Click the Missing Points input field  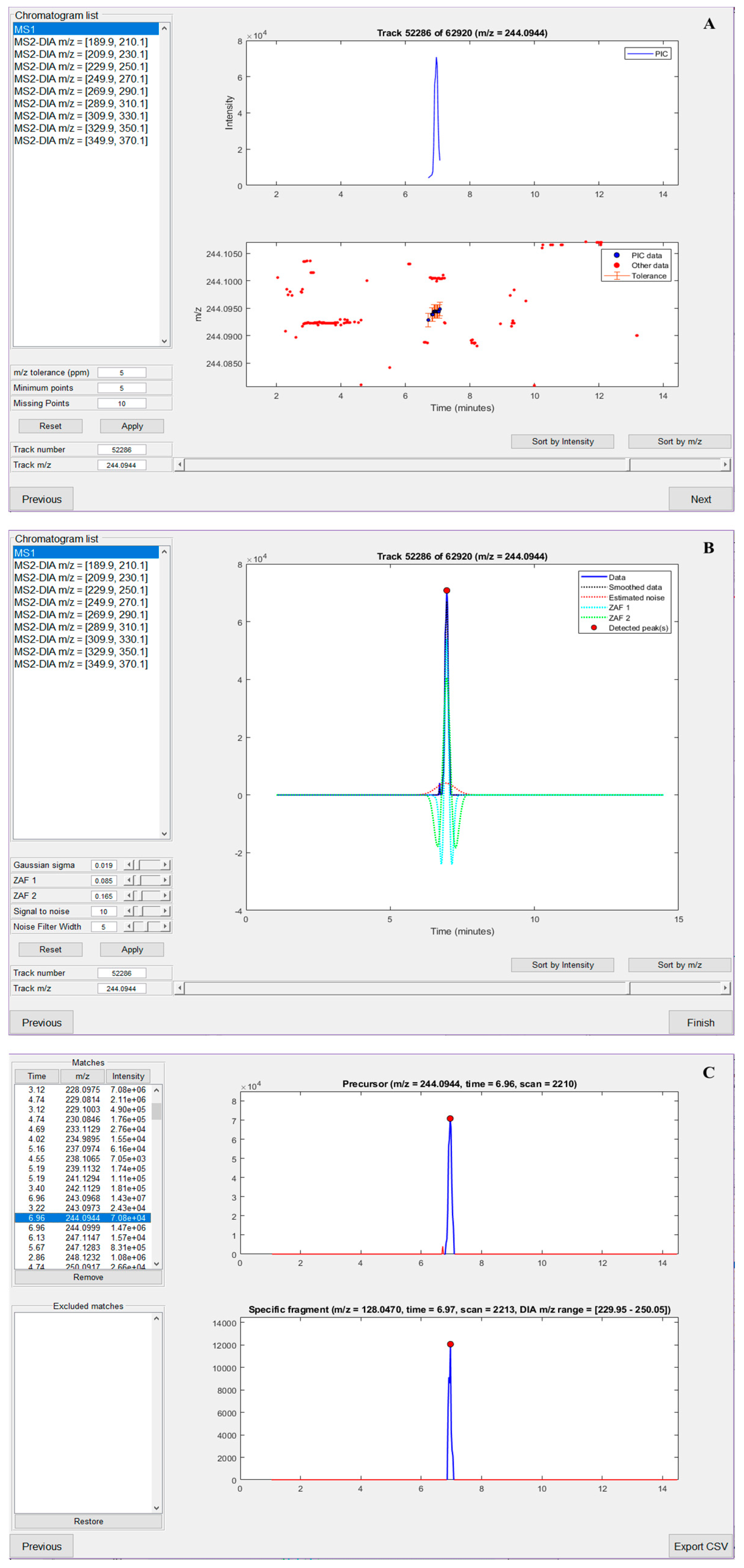click(122, 403)
